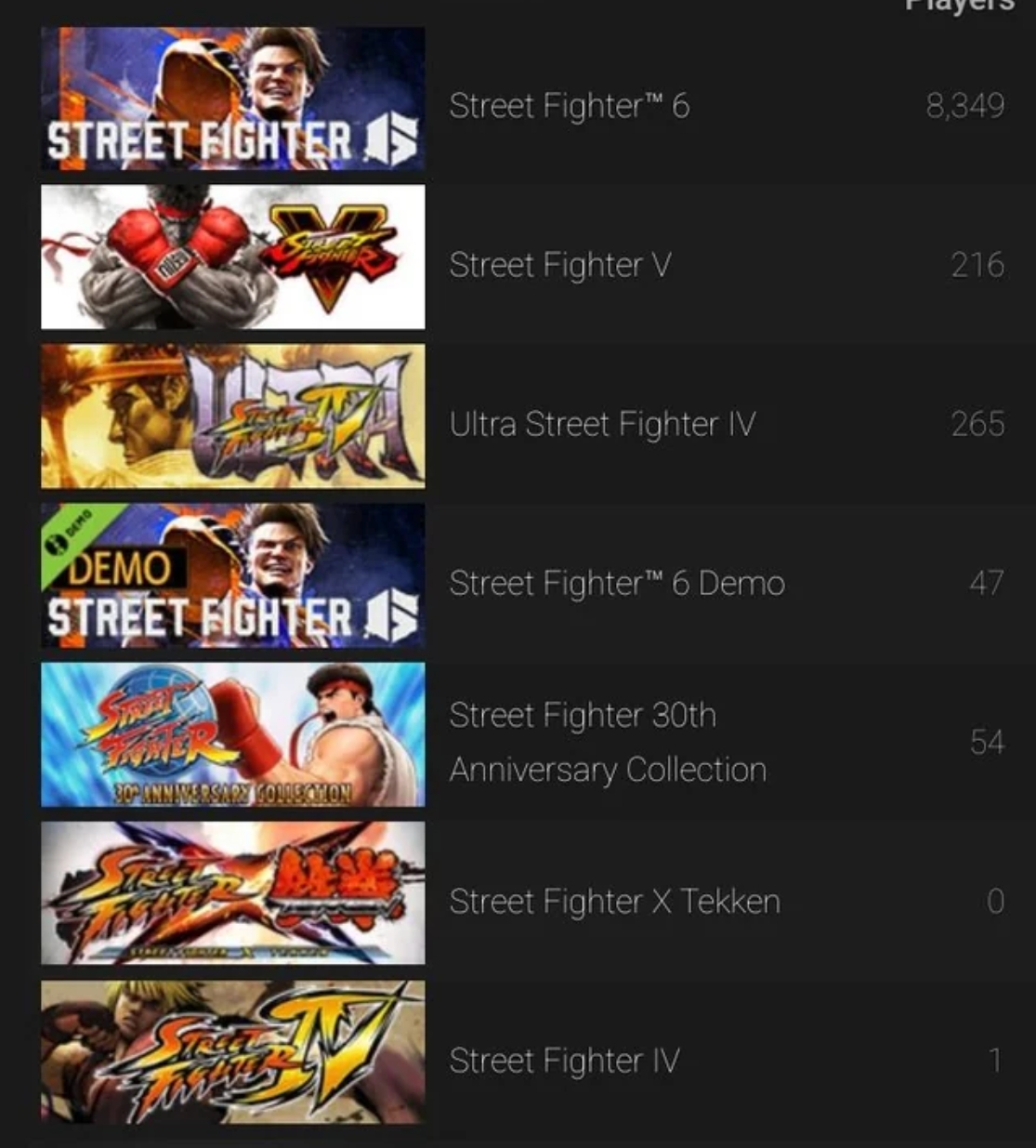Click the 216 player count value
The height and width of the screenshot is (1148, 1036).
pos(977,266)
